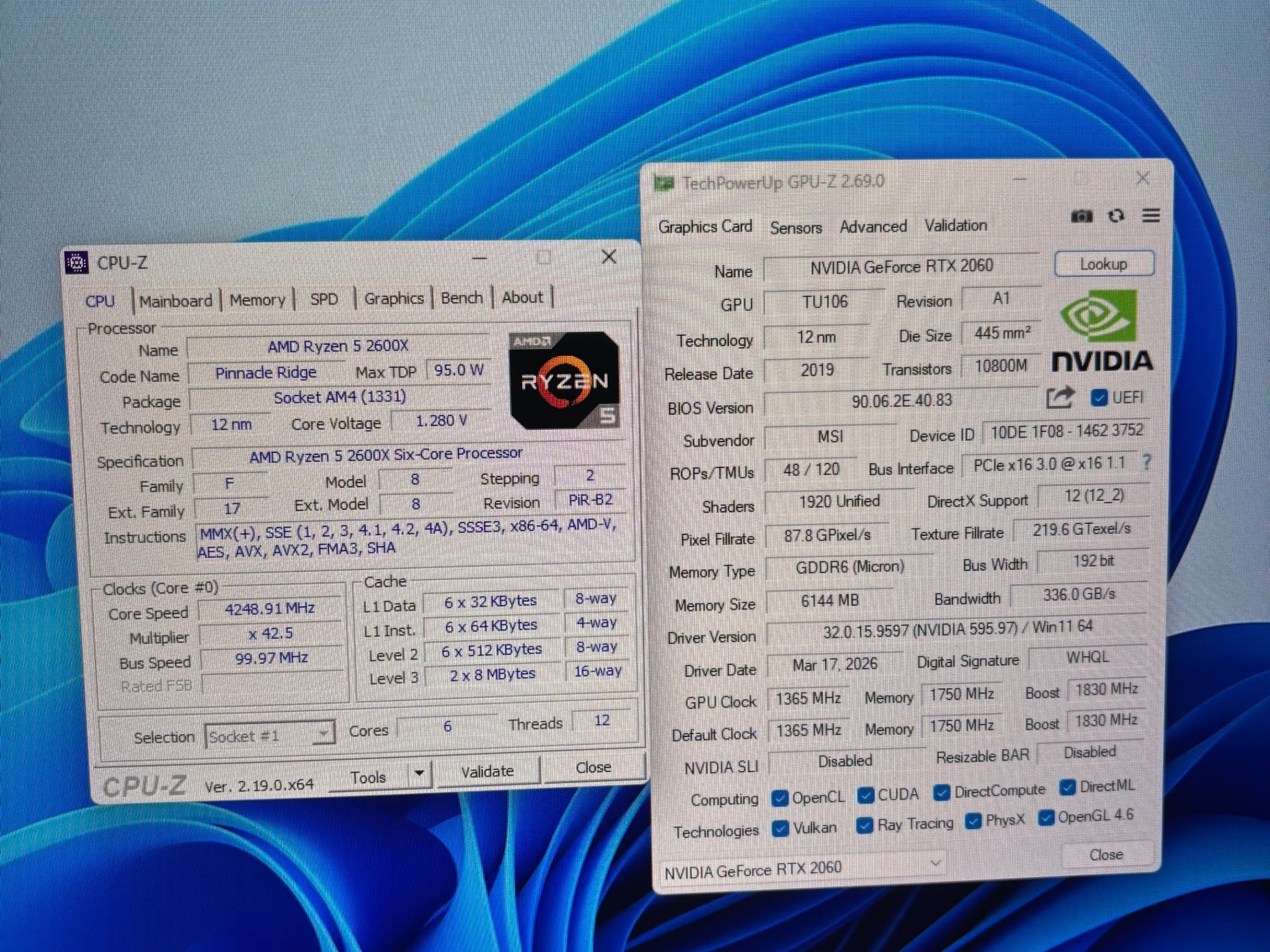The width and height of the screenshot is (1270, 952).
Task: Click the Multiplier value x 42.5
Action: [x=270, y=633]
